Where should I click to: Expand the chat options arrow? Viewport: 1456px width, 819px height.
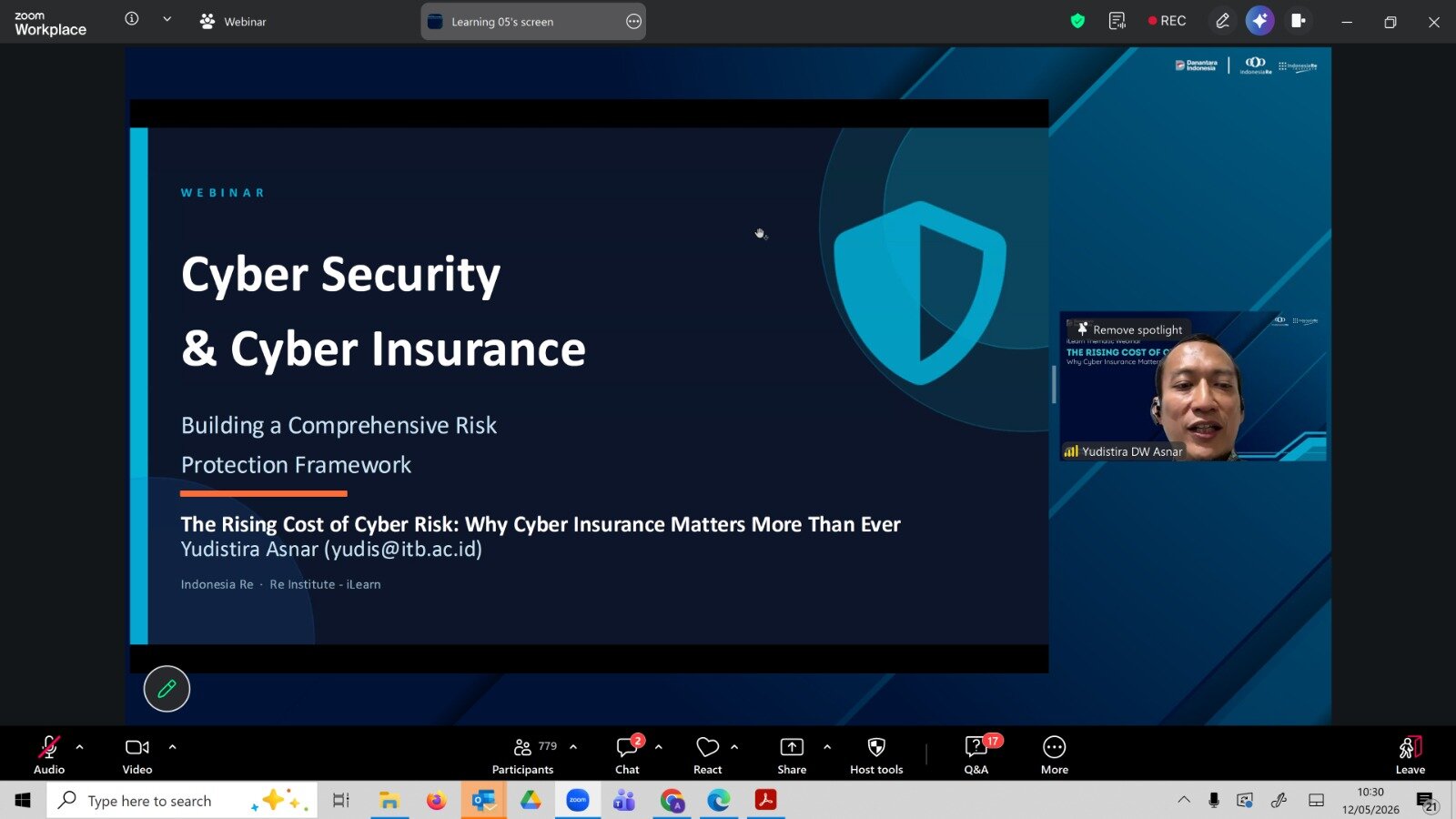pos(658,747)
